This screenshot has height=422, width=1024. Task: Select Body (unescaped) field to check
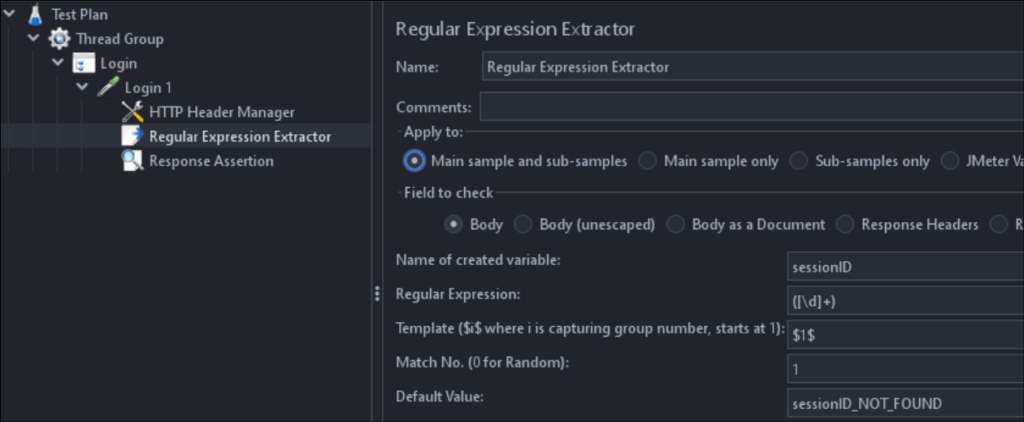point(523,224)
